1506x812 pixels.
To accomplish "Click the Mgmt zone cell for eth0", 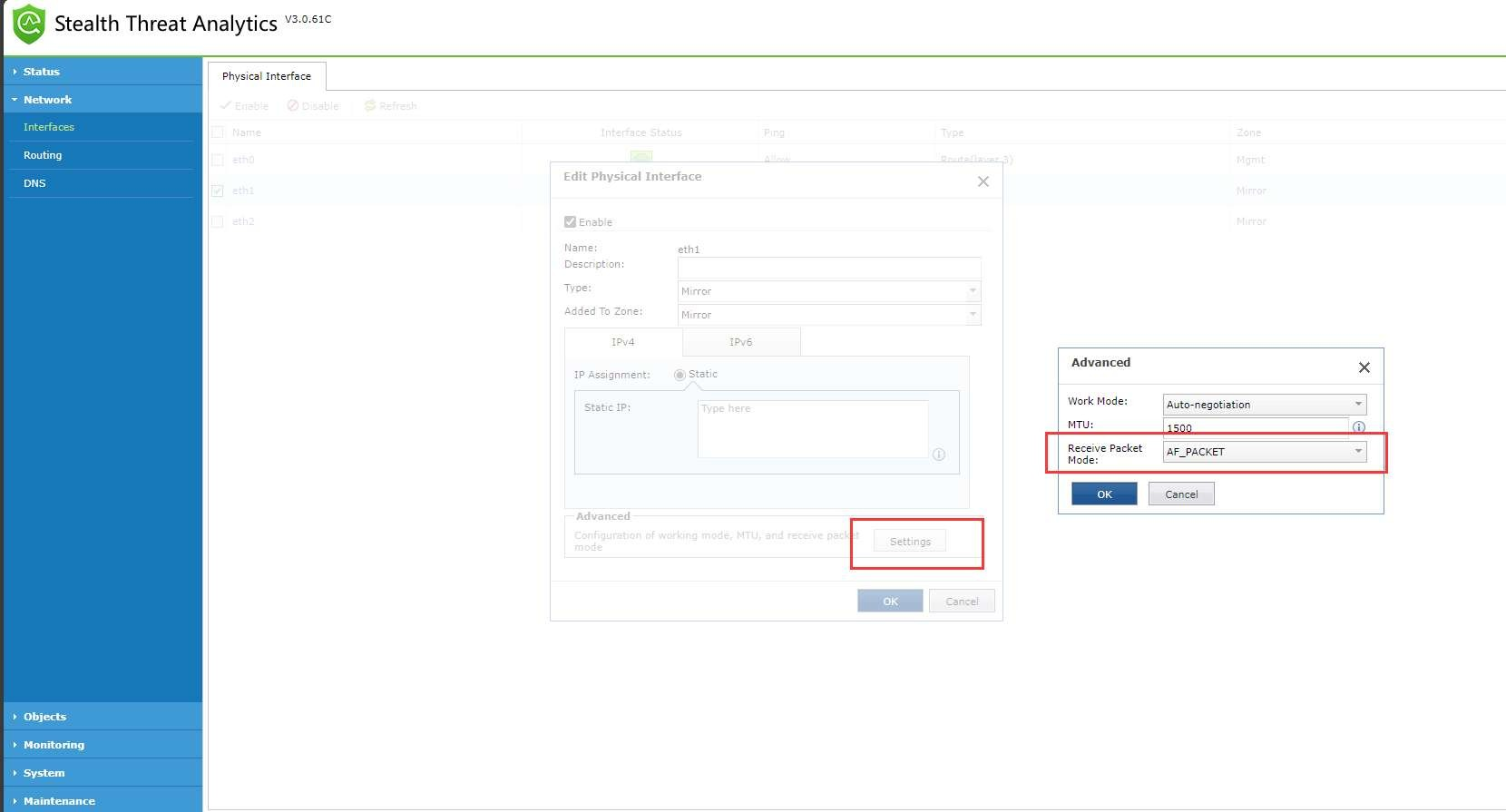I will pos(1250,160).
